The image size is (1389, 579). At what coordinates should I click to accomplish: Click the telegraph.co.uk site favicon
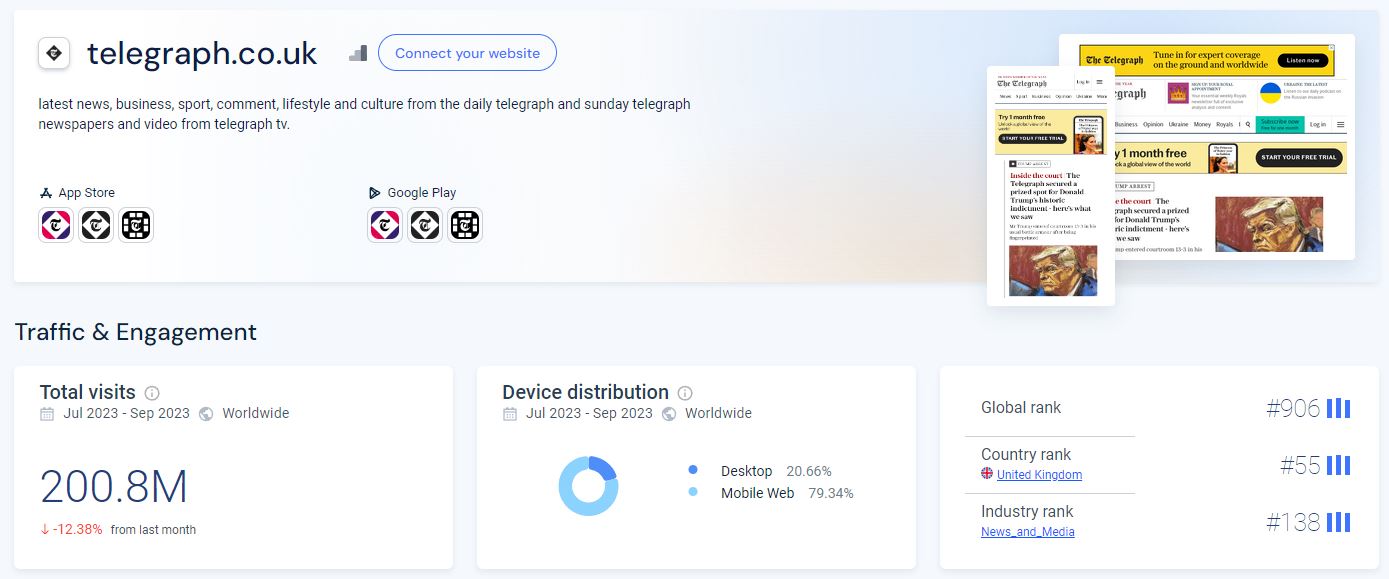(x=54, y=53)
